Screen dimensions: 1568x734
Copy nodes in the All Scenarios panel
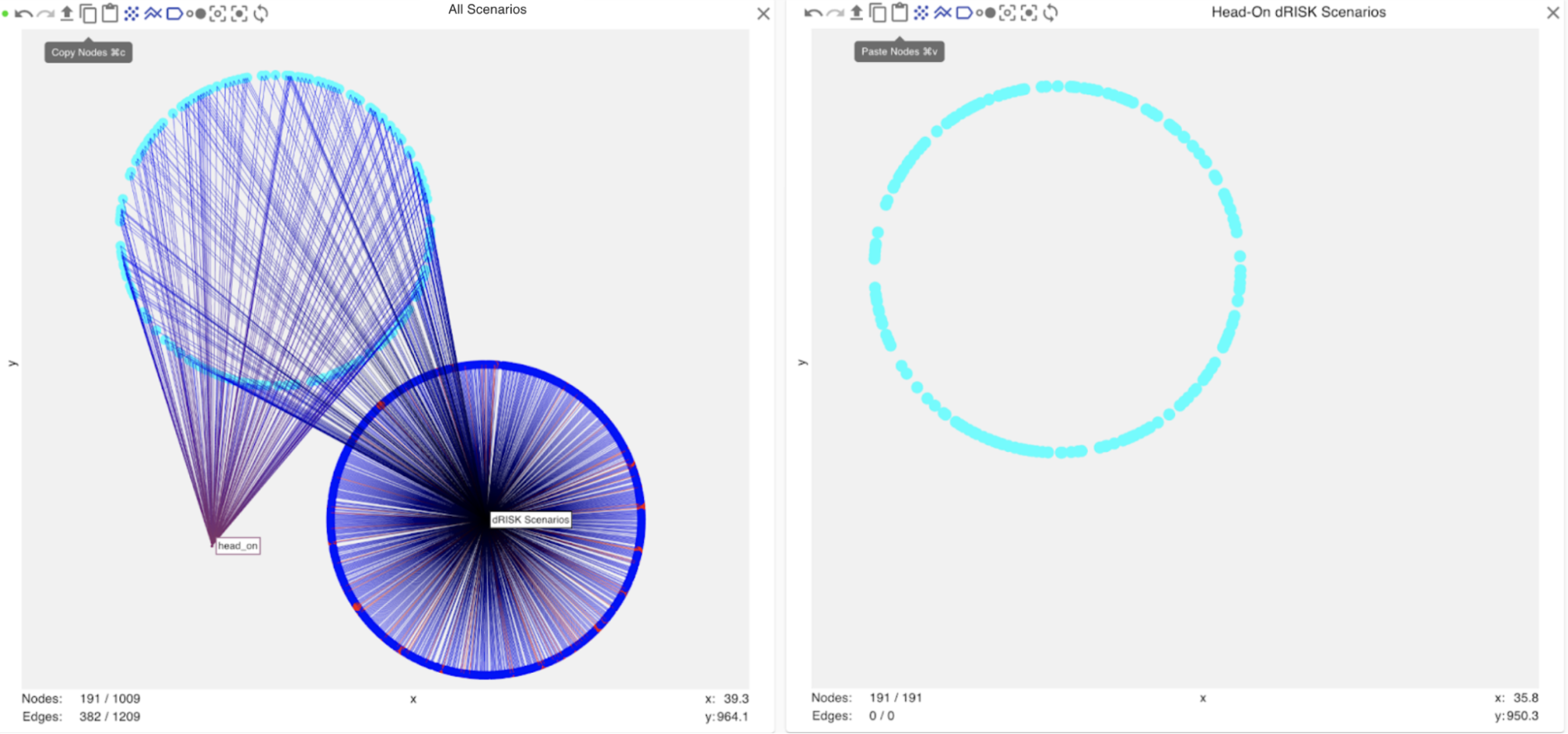(89, 13)
